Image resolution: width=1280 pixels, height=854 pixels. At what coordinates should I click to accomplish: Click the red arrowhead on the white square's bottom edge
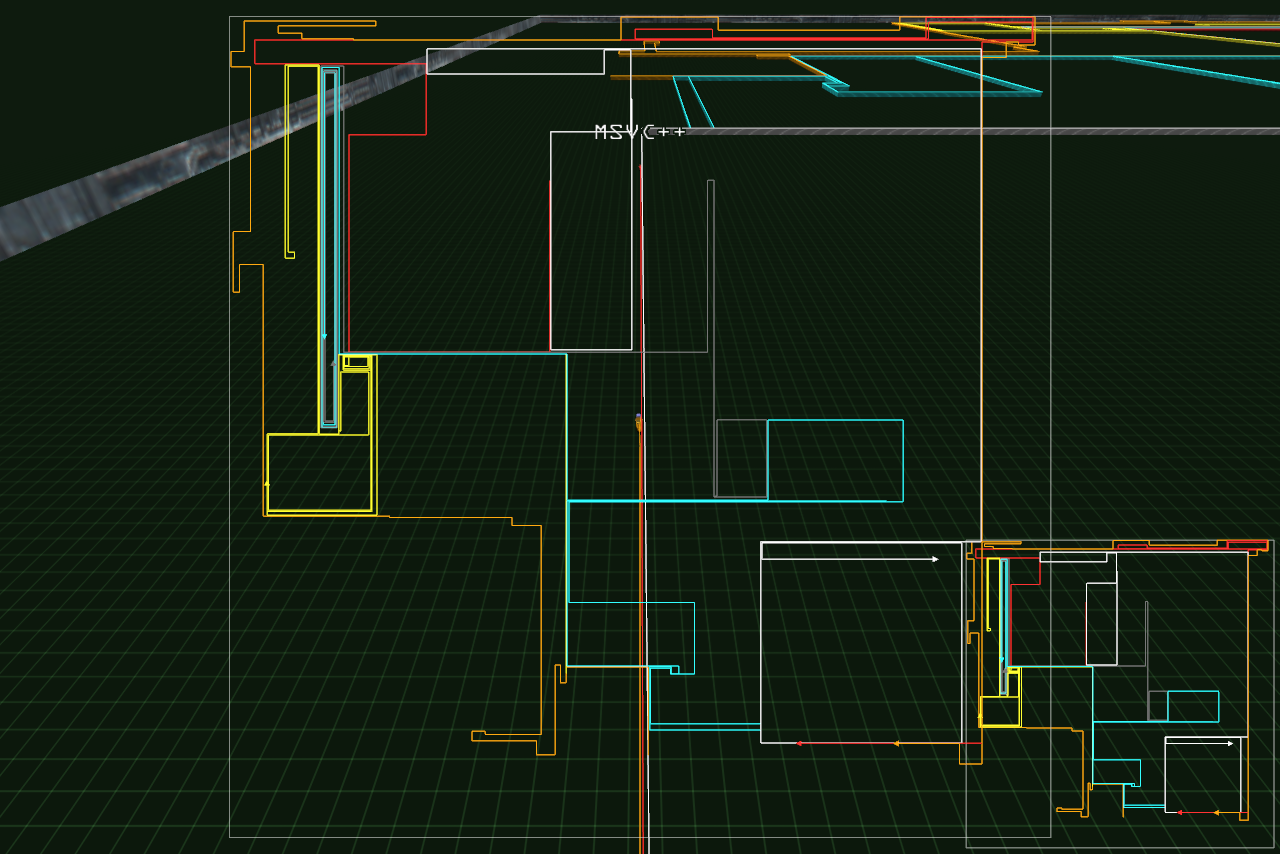click(x=799, y=743)
